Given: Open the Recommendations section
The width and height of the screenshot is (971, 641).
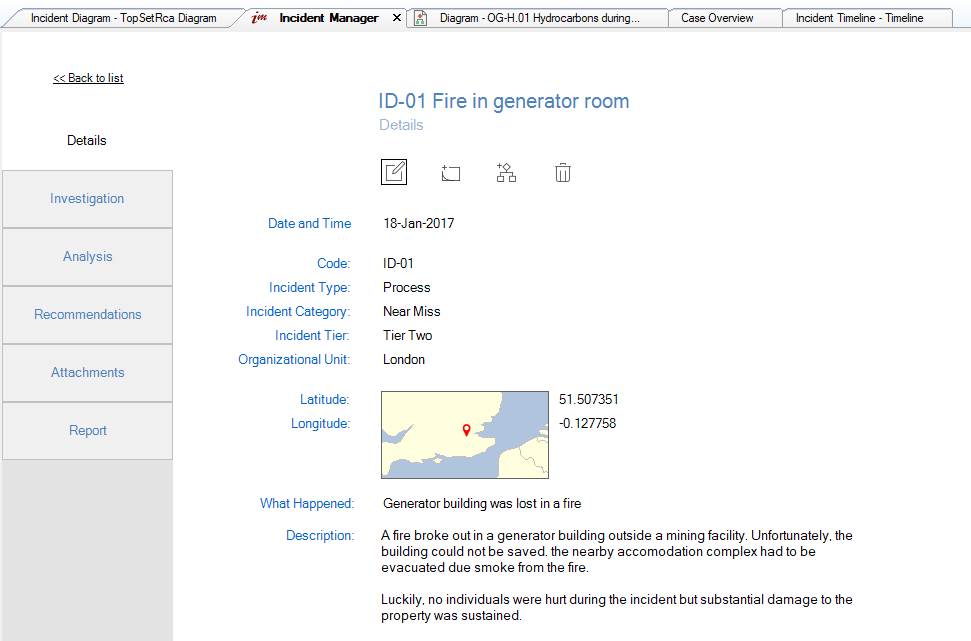Looking at the screenshot, I should (87, 315).
